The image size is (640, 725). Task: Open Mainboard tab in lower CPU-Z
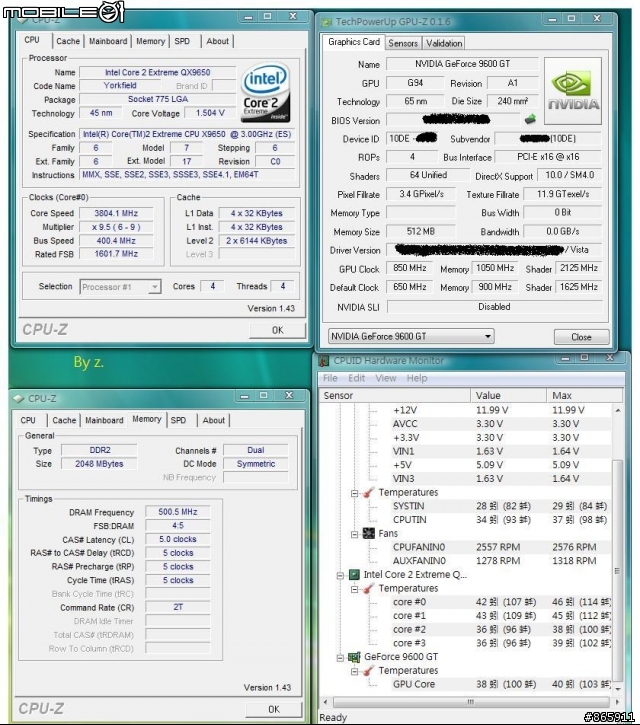tap(104, 420)
